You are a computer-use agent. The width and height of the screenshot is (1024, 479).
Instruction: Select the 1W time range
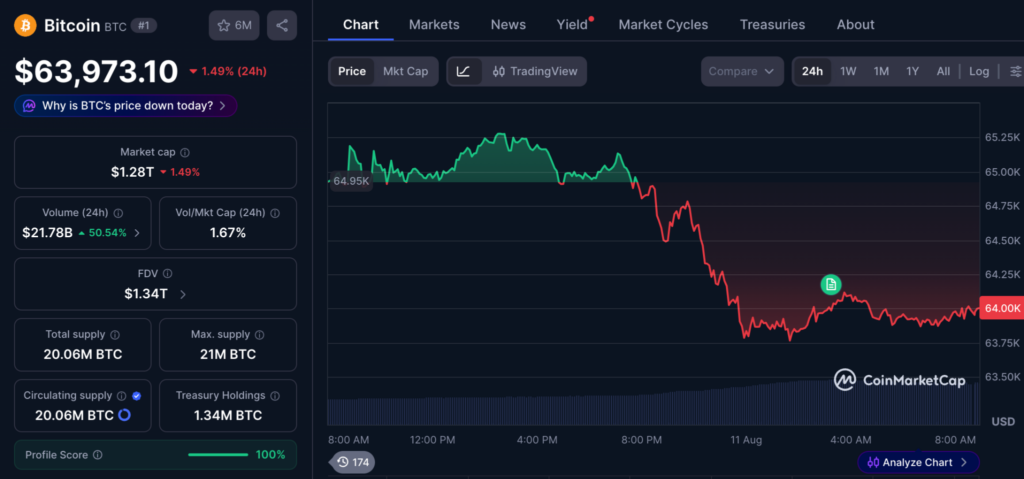click(x=848, y=71)
